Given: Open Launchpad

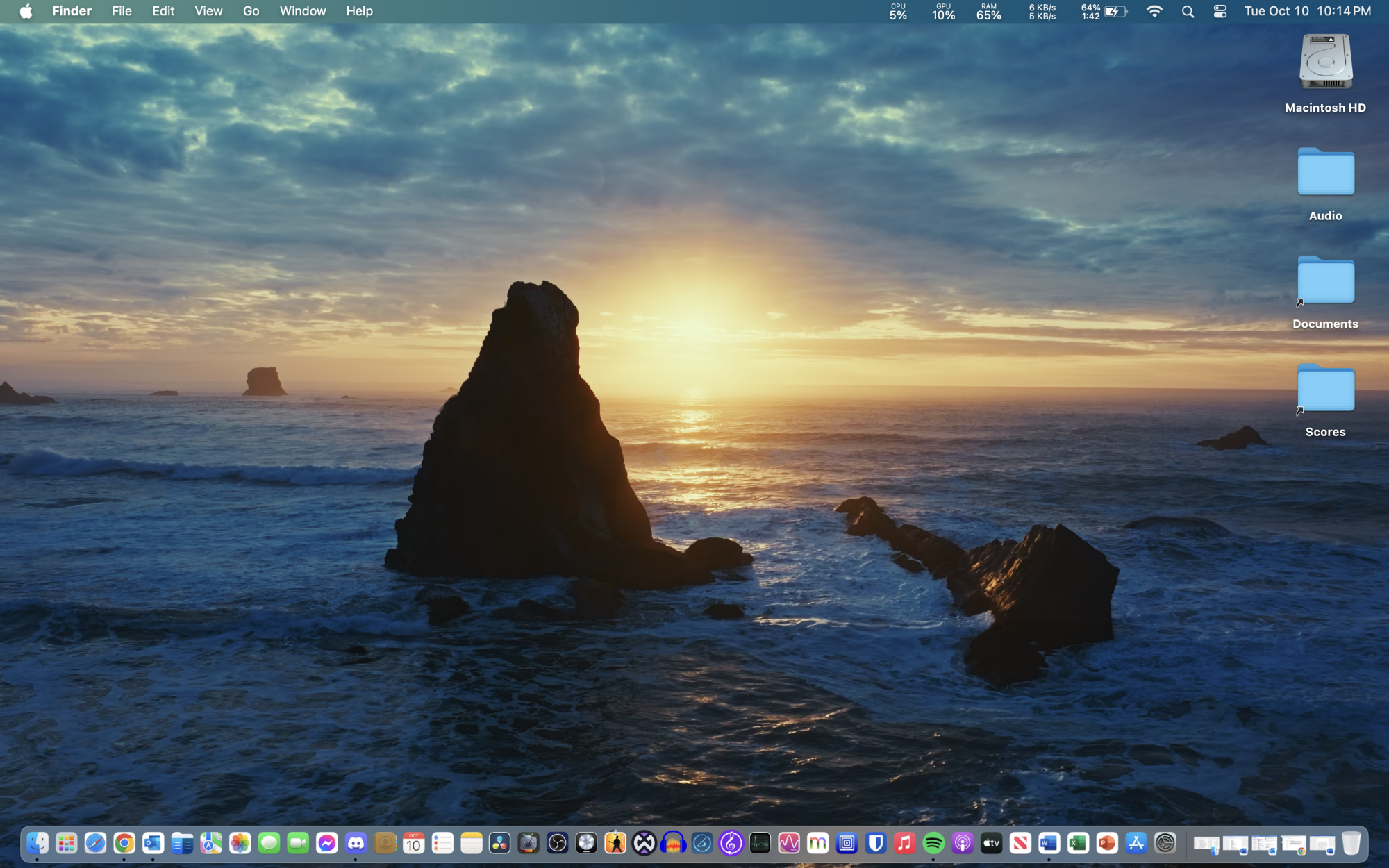Looking at the screenshot, I should pos(67,842).
